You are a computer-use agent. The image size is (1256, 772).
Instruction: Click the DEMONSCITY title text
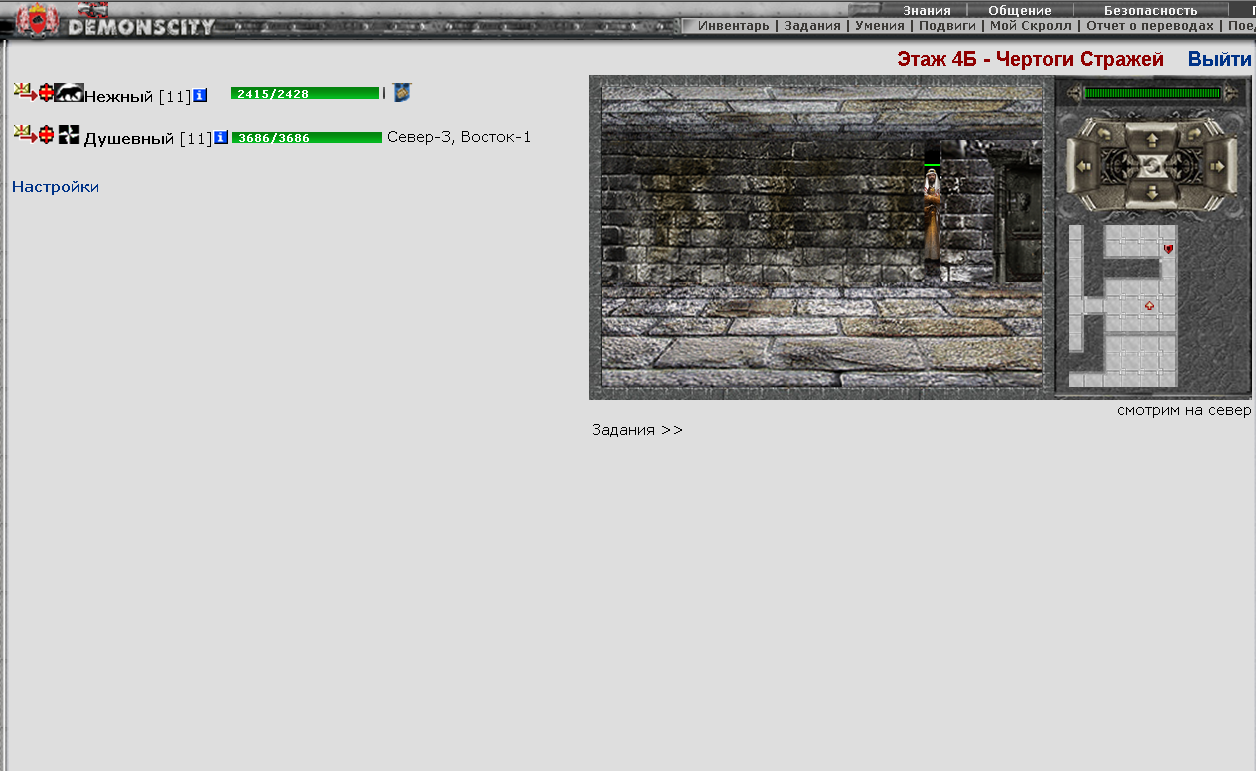click(x=141, y=27)
